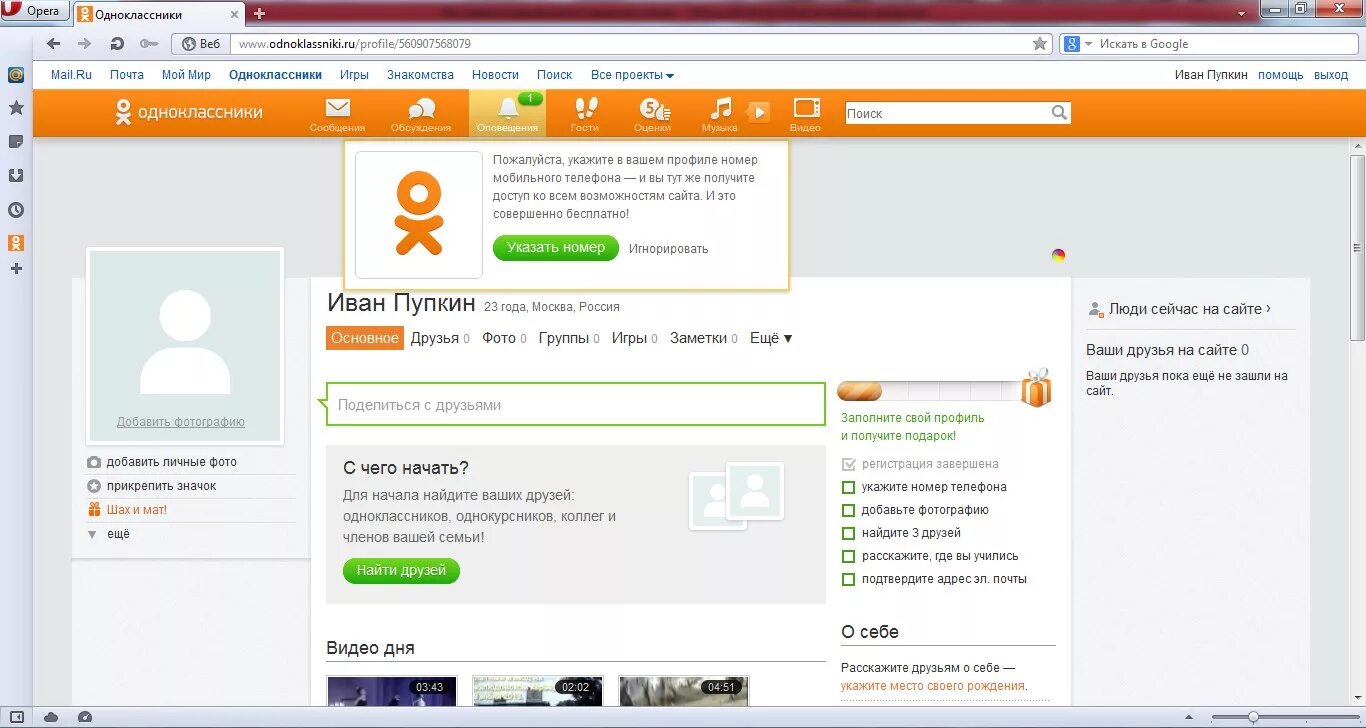This screenshot has height=728, width=1366.
Task: Click 'регистрация завершена' checkbox
Action: [848, 464]
